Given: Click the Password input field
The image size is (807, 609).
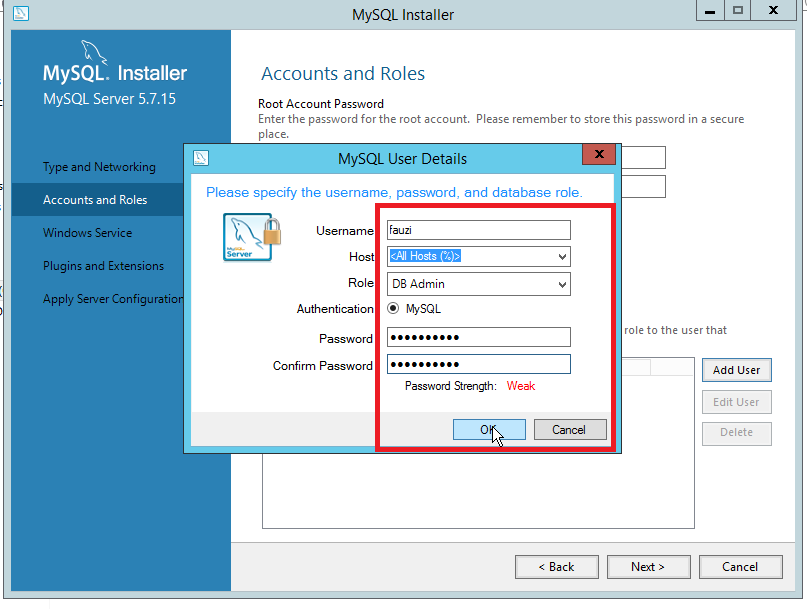Looking at the screenshot, I should (479, 337).
